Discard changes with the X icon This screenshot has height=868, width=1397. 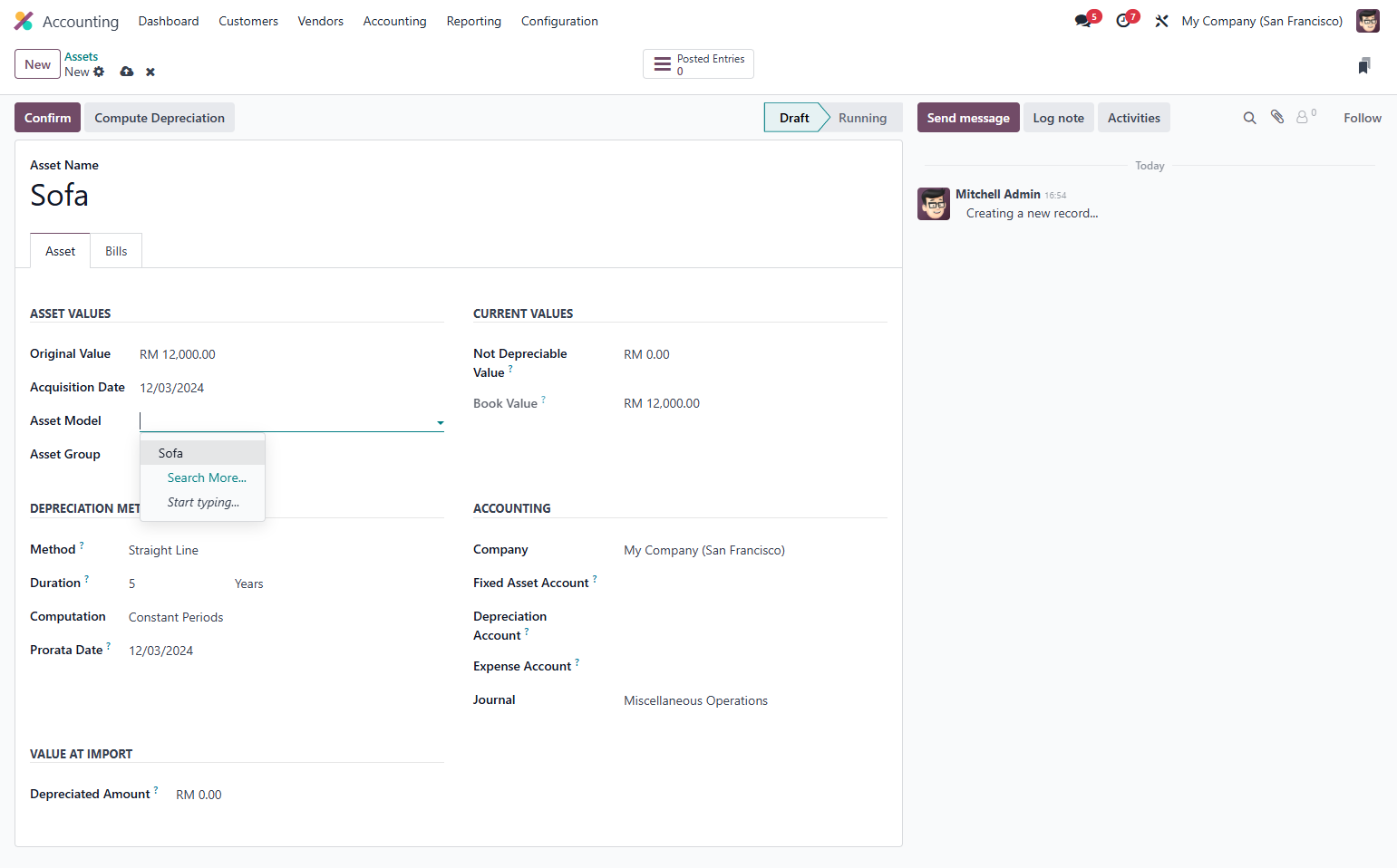click(150, 72)
